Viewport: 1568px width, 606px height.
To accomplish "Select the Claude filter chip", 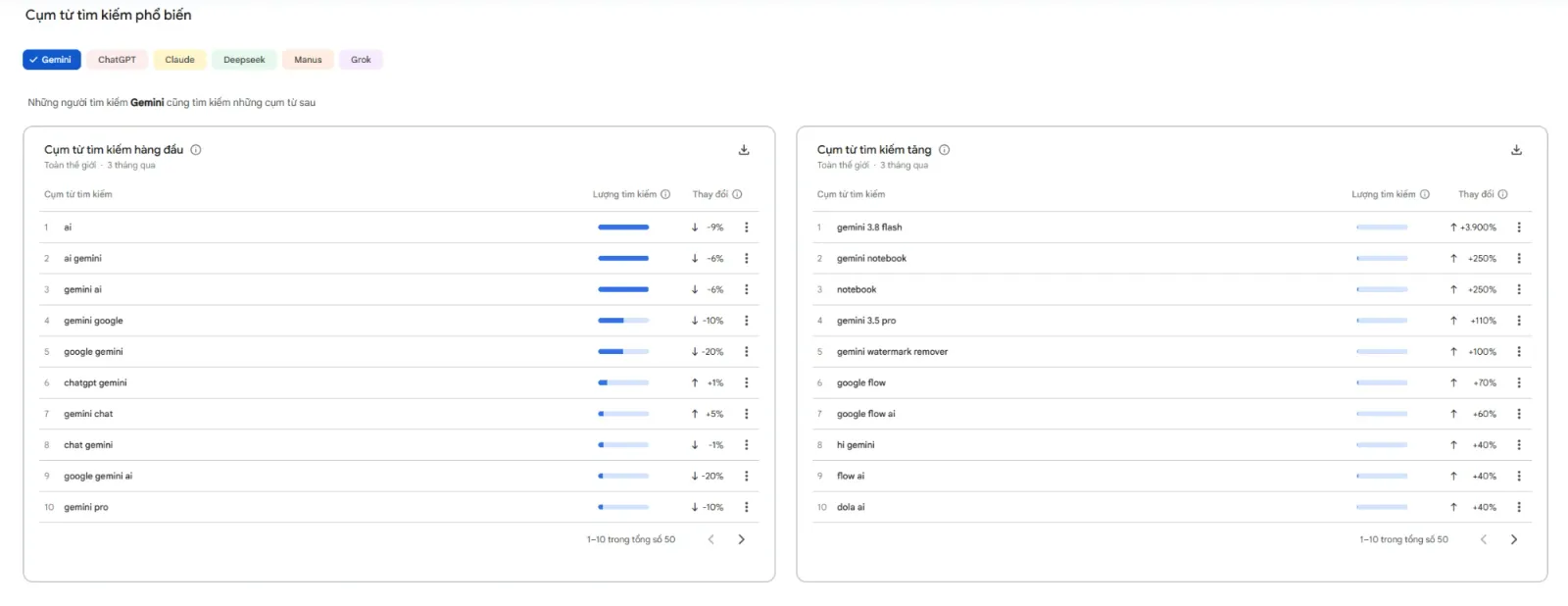I will point(180,60).
